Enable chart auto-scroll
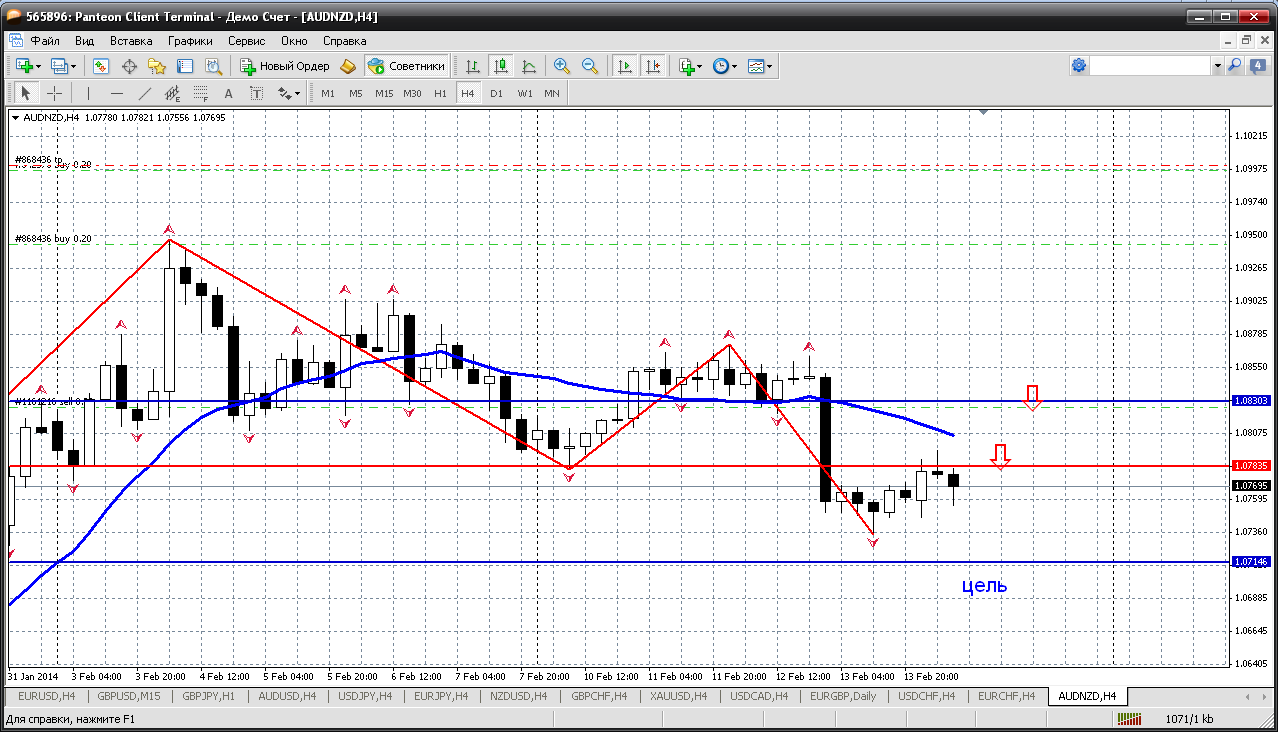This screenshot has width=1278, height=732. [x=625, y=66]
